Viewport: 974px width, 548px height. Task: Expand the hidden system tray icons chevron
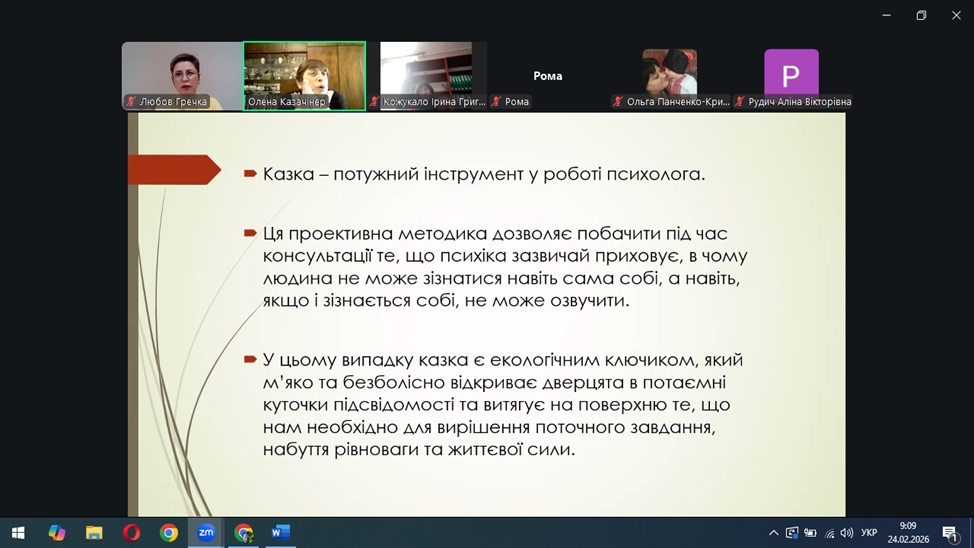pyautogui.click(x=773, y=533)
